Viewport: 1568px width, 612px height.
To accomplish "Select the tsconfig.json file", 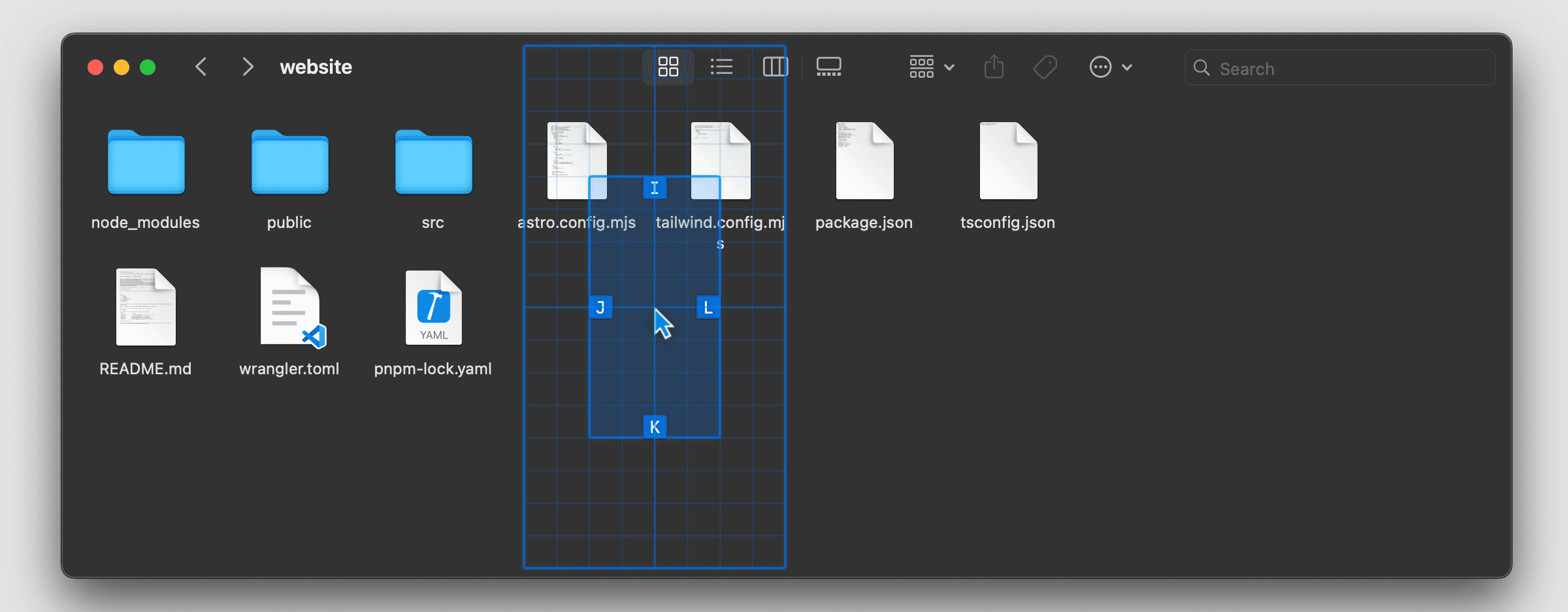I will 1008,161.
